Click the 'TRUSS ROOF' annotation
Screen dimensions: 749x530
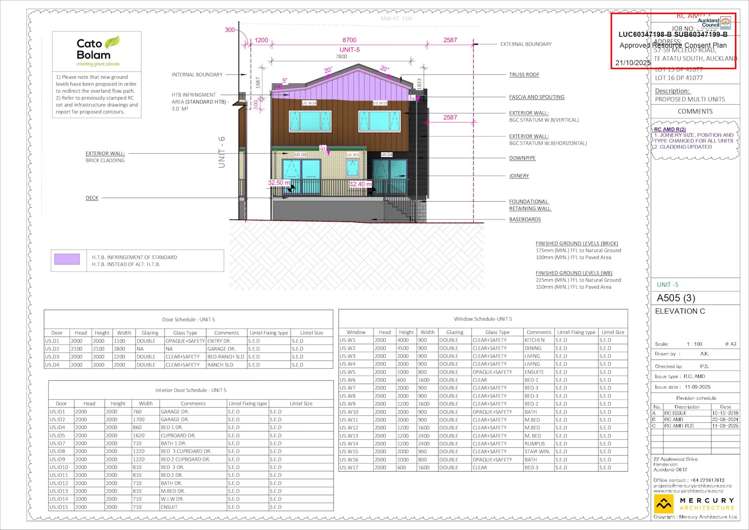[x=524, y=74]
